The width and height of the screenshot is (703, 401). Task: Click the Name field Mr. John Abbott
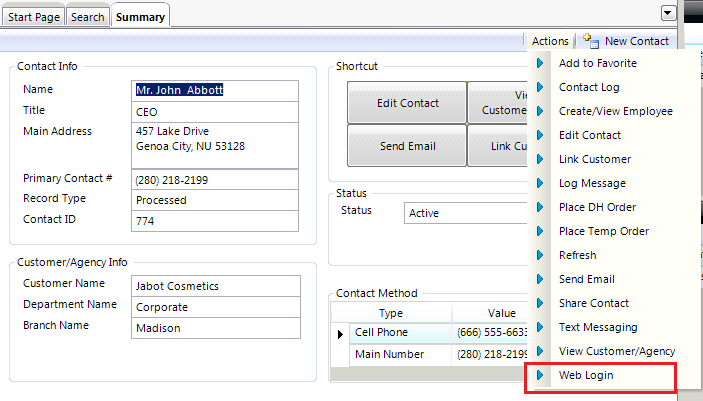pyautogui.click(x=215, y=91)
